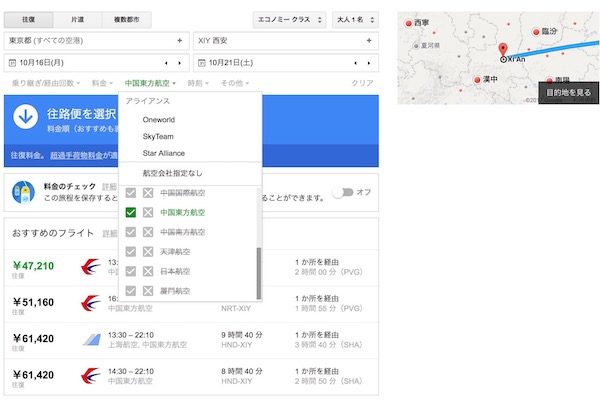
Task: Select the 14:30 – 22:10 flight time
Action: click(131, 371)
